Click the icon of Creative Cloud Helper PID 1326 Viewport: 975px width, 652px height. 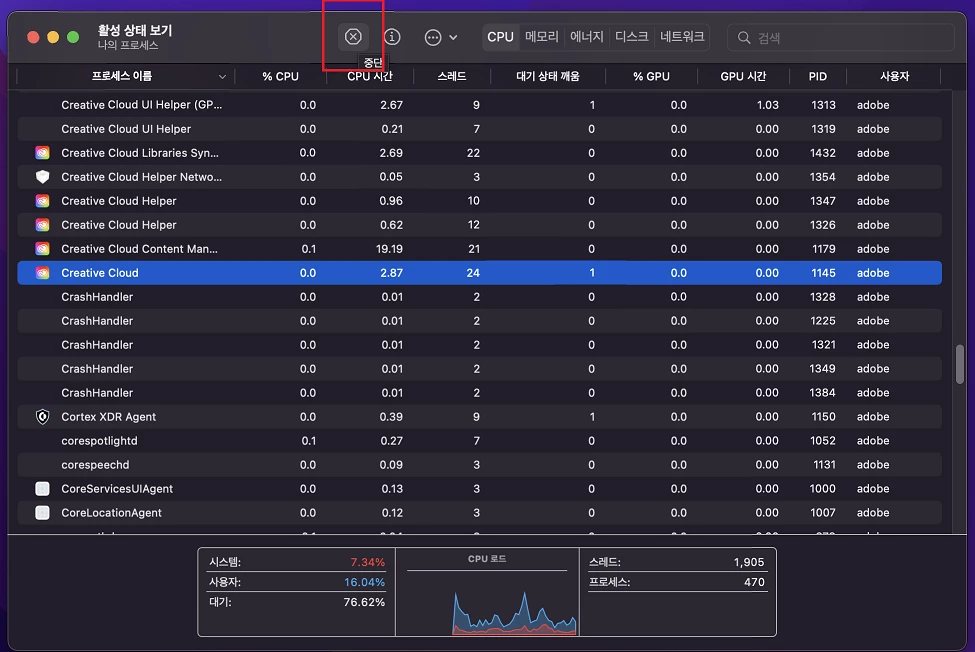point(42,225)
